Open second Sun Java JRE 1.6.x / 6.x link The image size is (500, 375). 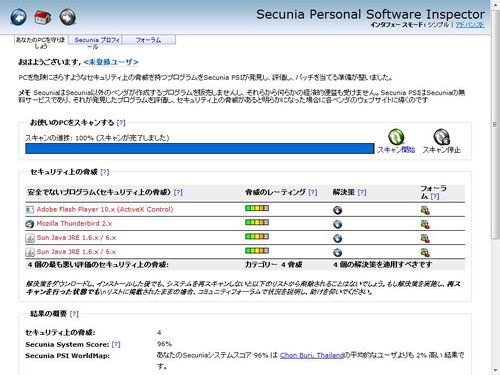click(x=76, y=252)
